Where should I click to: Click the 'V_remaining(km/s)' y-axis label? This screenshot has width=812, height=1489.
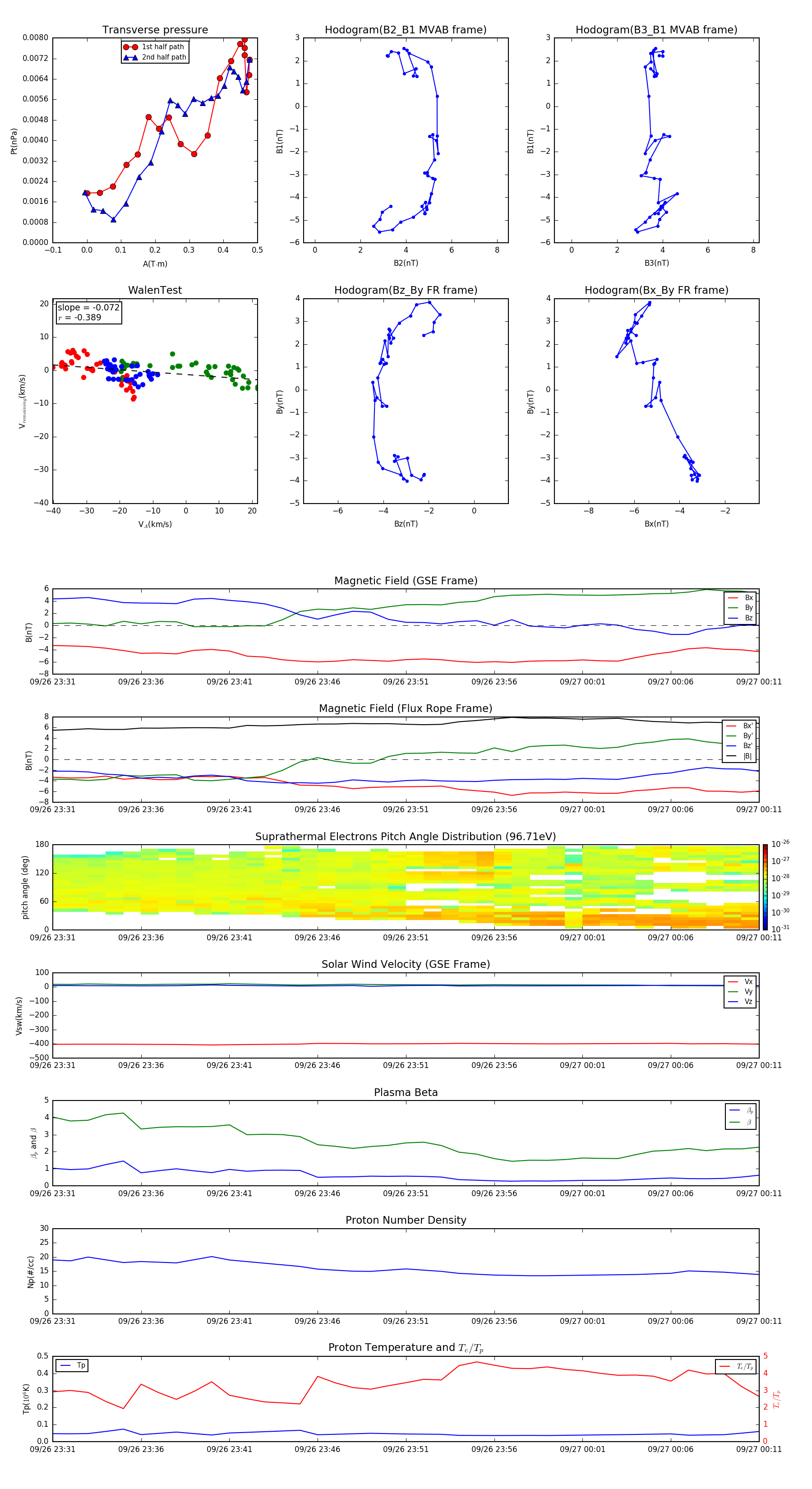23,401
